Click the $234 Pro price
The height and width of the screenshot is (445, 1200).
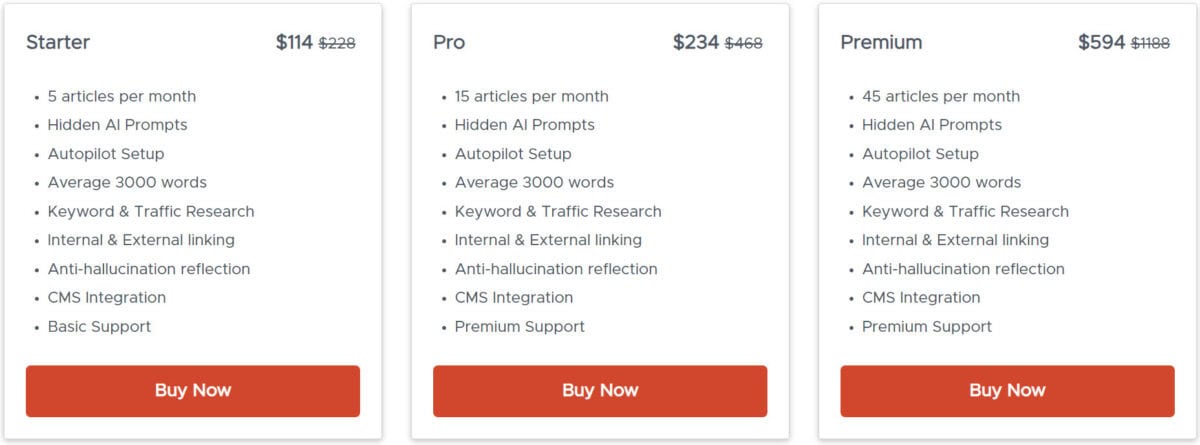click(696, 43)
